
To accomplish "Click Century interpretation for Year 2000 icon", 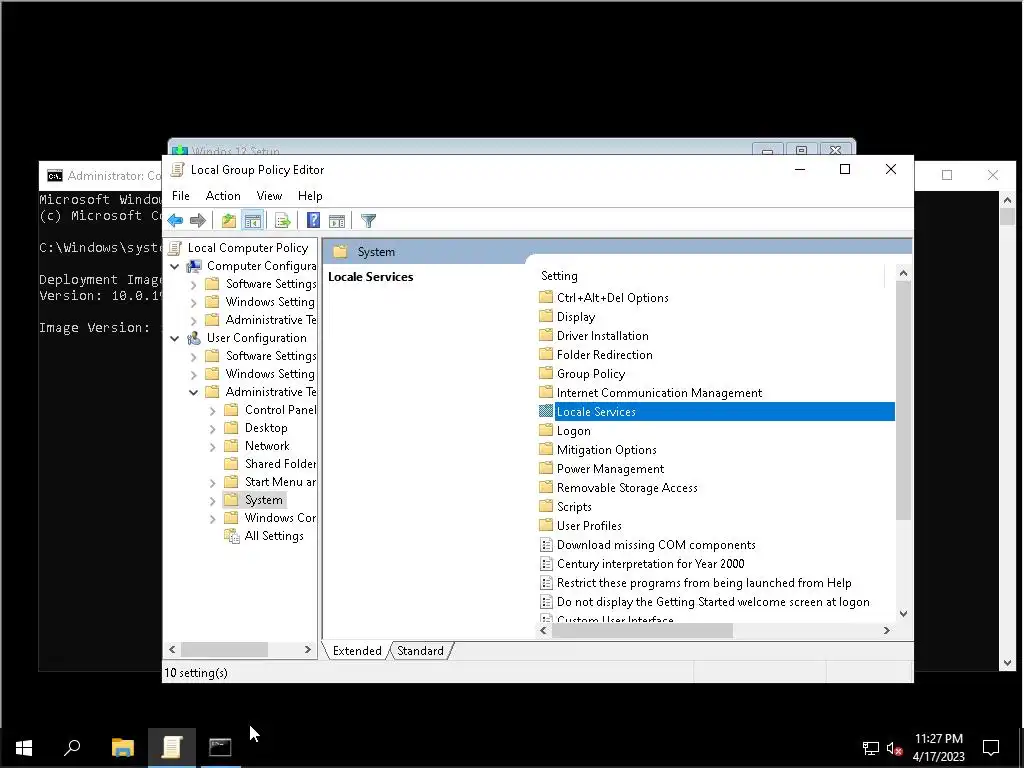I will click(546, 564).
